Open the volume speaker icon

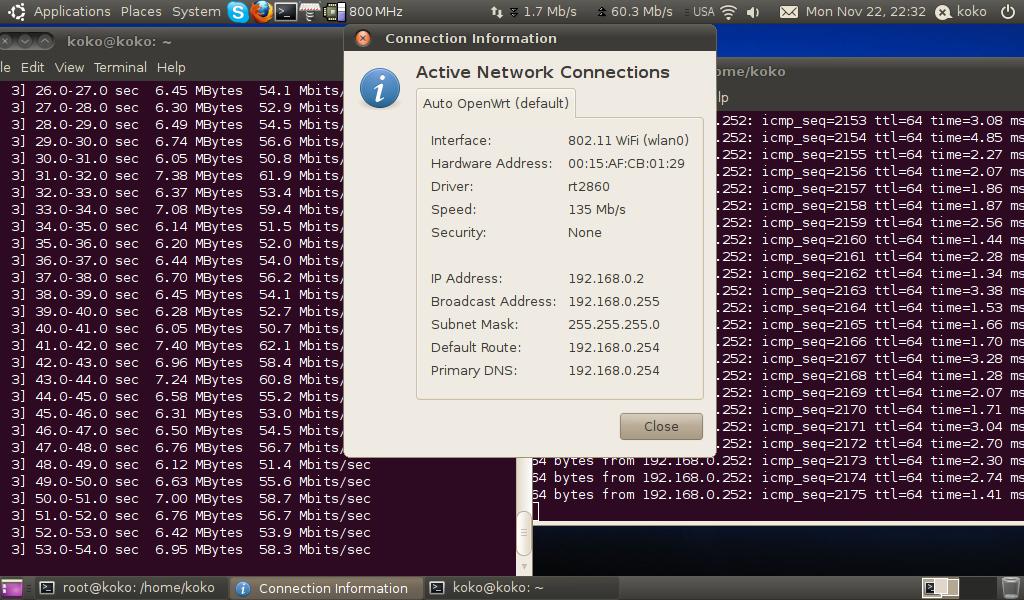pyautogui.click(x=753, y=12)
